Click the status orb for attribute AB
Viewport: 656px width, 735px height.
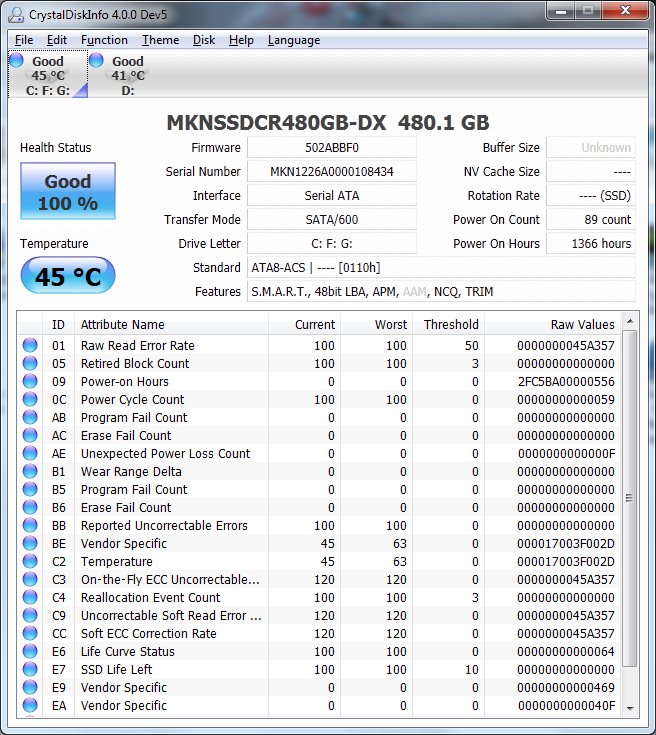(30, 417)
